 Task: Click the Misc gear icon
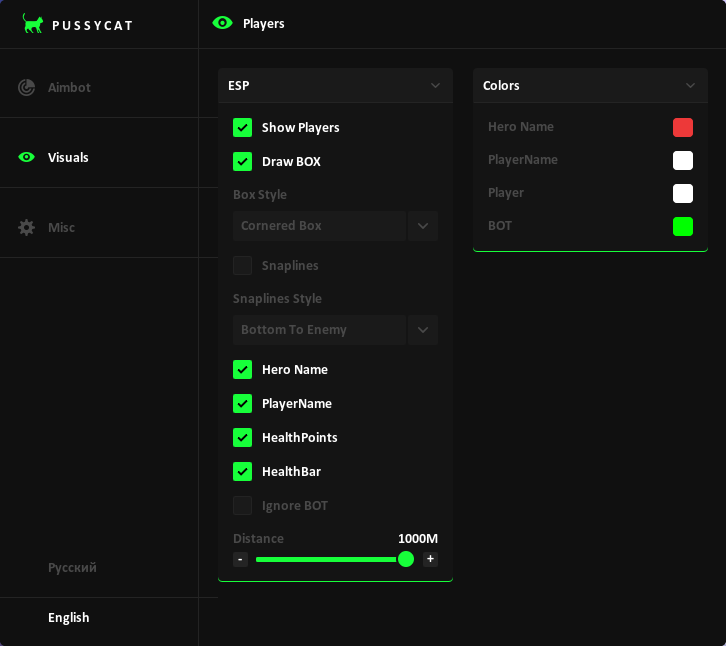pos(27,228)
